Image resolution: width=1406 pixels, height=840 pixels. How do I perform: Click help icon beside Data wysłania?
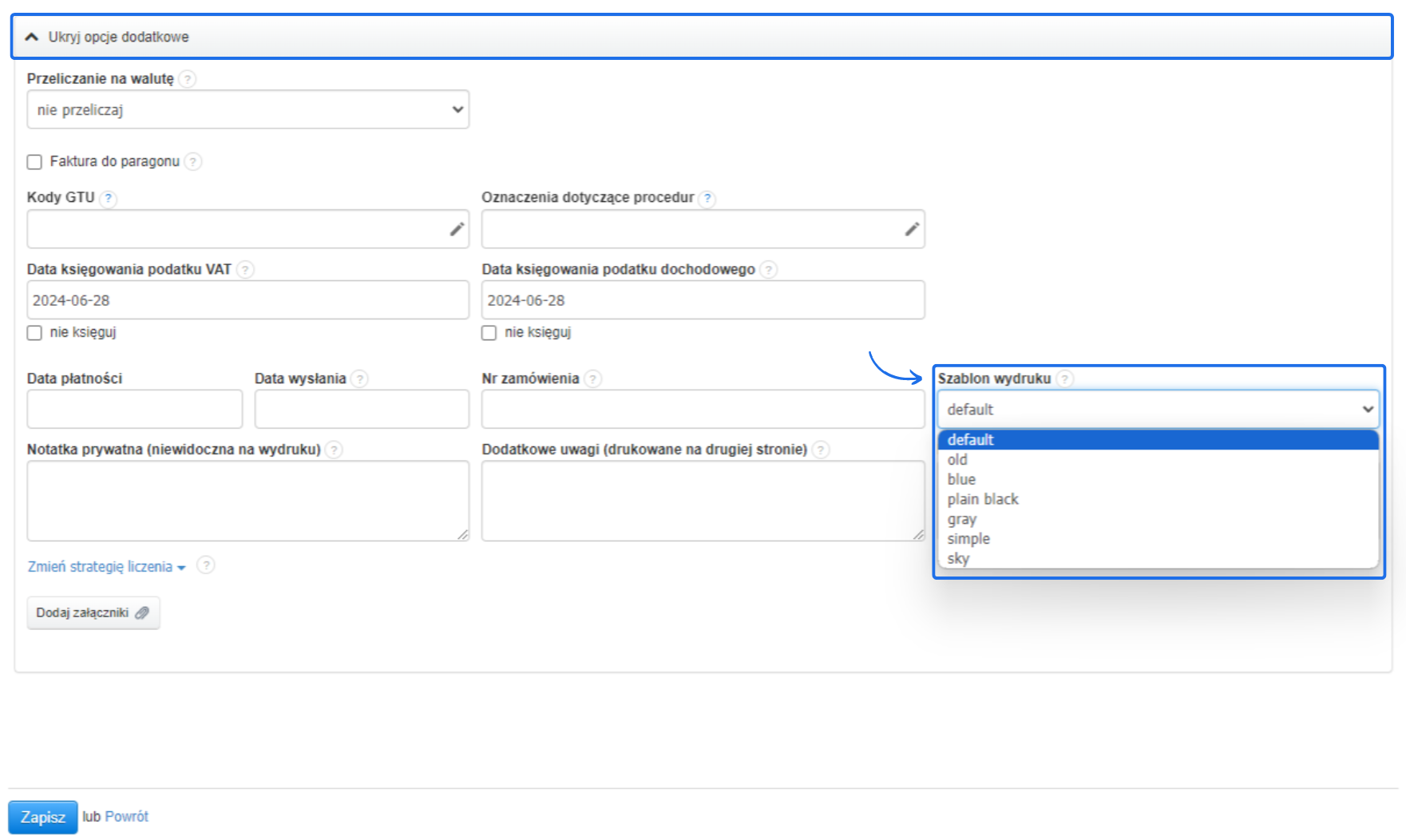click(x=360, y=378)
